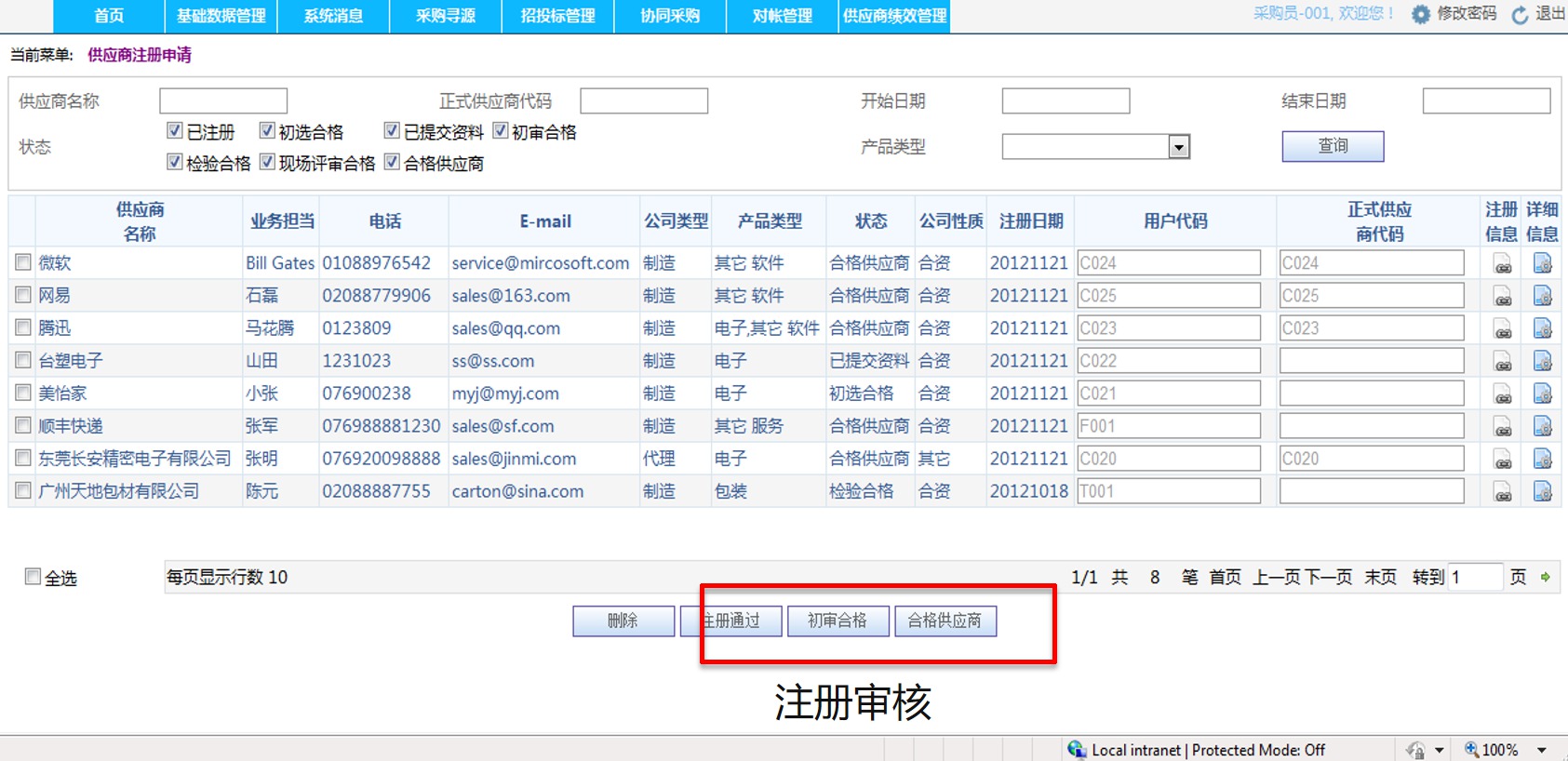Expand the 产品类型 dropdown
This screenshot has height=761, width=1568.
pos(1179,147)
